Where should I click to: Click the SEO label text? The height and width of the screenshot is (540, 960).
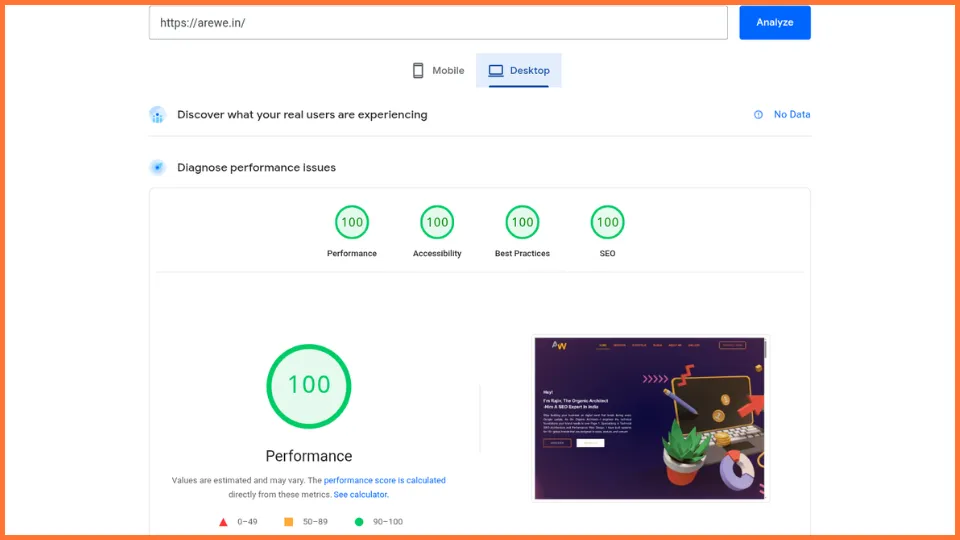(607, 253)
